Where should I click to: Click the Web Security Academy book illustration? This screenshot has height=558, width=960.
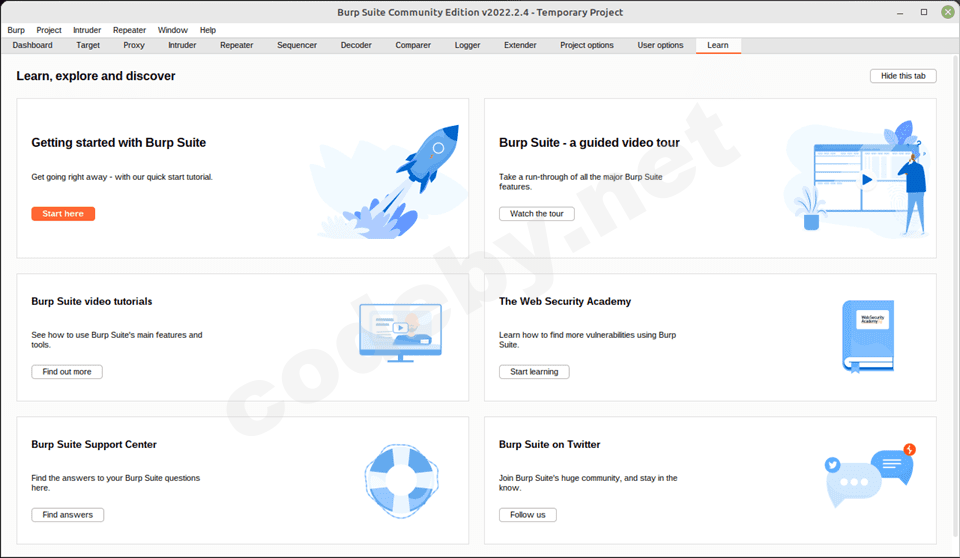click(868, 336)
